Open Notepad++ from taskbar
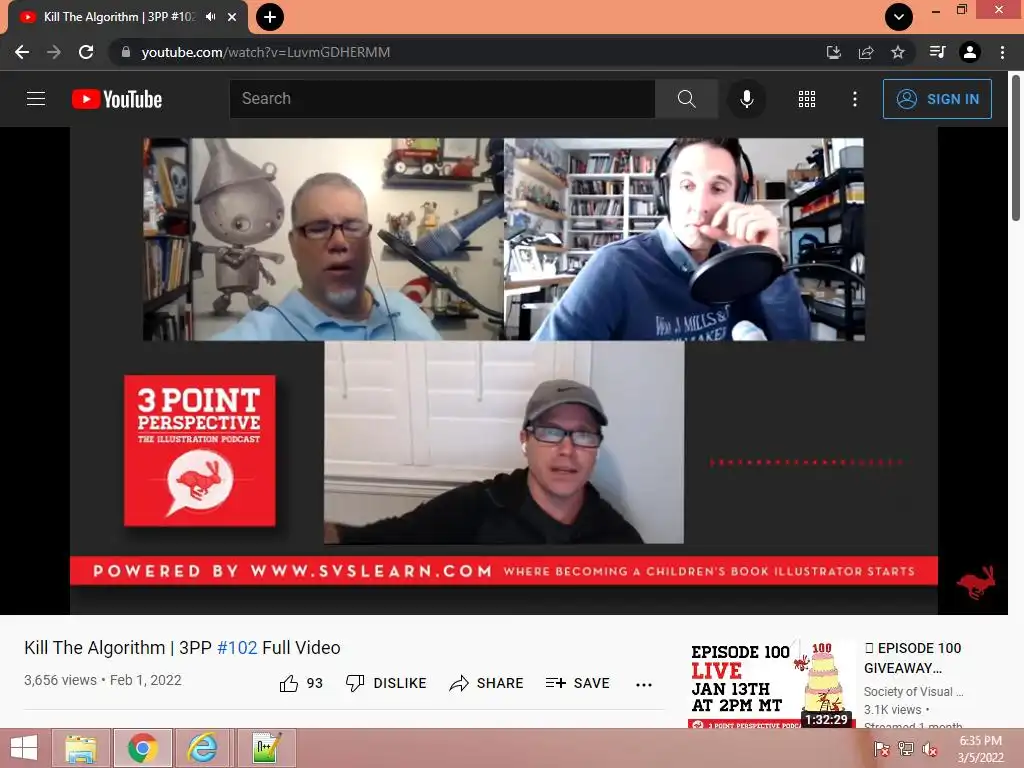Viewport: 1024px width, 768px height. pyautogui.click(x=266, y=748)
